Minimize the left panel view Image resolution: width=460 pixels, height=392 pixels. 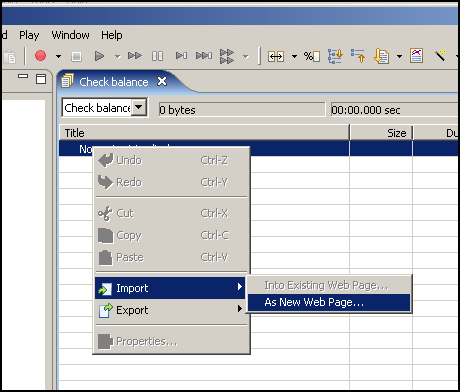[23, 76]
